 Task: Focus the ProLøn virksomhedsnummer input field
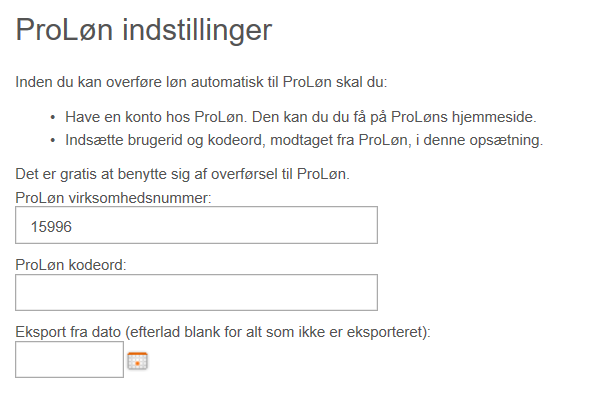coord(196,225)
